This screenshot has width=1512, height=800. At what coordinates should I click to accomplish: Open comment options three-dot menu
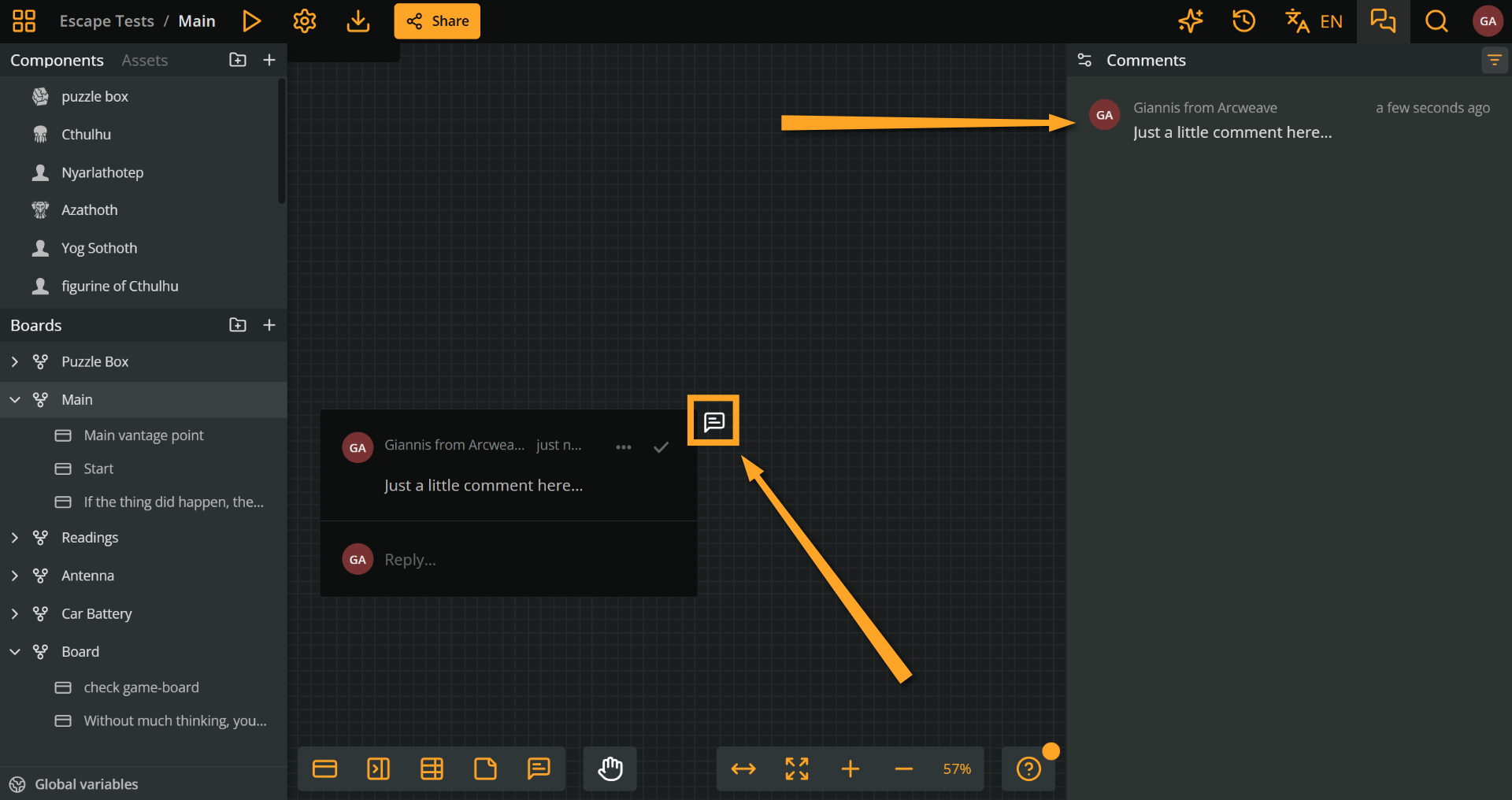coord(624,447)
